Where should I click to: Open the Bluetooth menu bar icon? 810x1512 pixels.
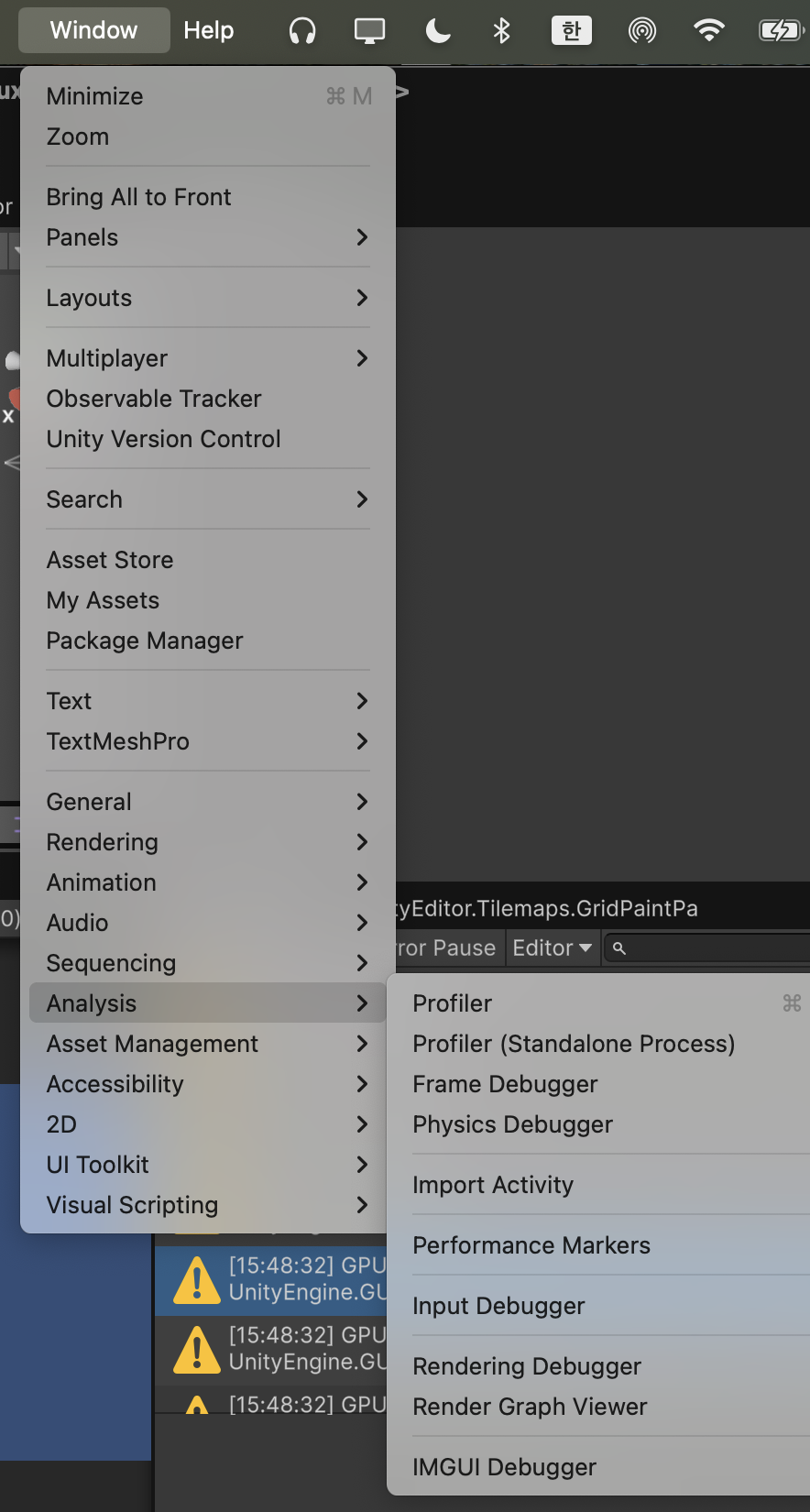pos(501,31)
